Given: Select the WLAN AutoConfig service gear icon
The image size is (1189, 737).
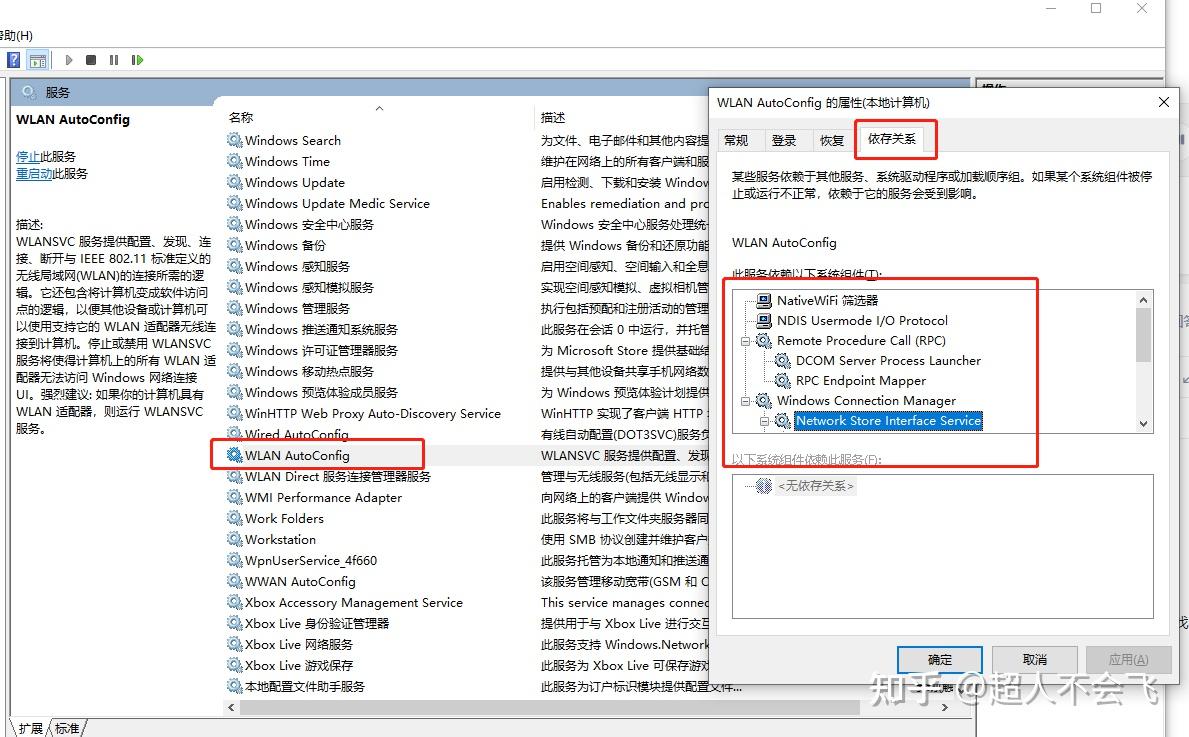Looking at the screenshot, I should (233, 455).
